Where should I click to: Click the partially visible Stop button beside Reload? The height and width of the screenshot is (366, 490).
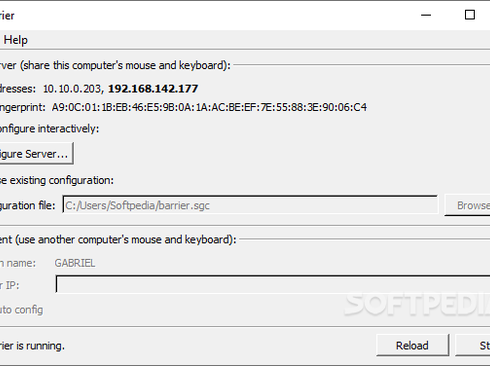click(x=473, y=346)
